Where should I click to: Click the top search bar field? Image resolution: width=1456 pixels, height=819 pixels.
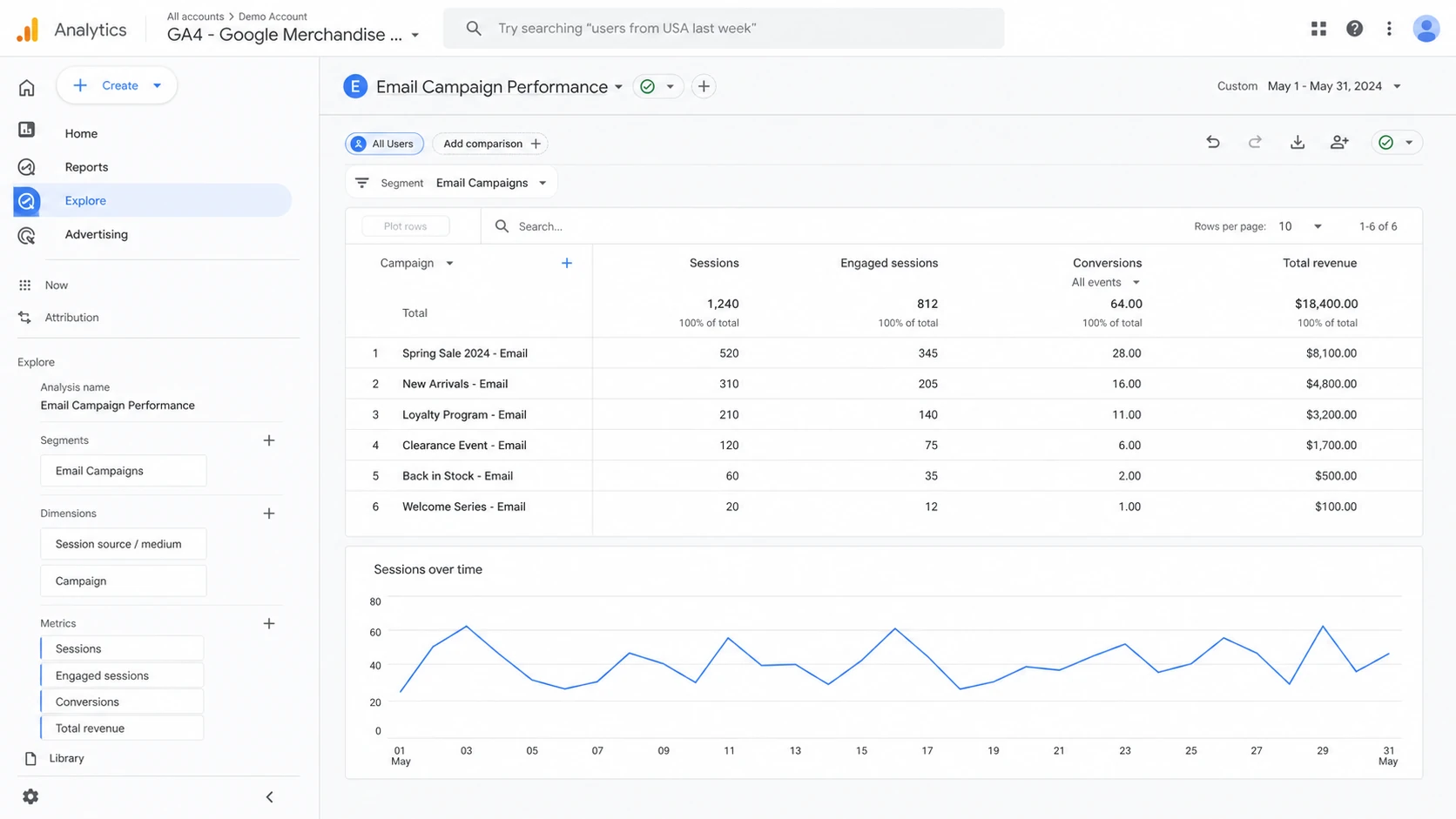point(723,29)
